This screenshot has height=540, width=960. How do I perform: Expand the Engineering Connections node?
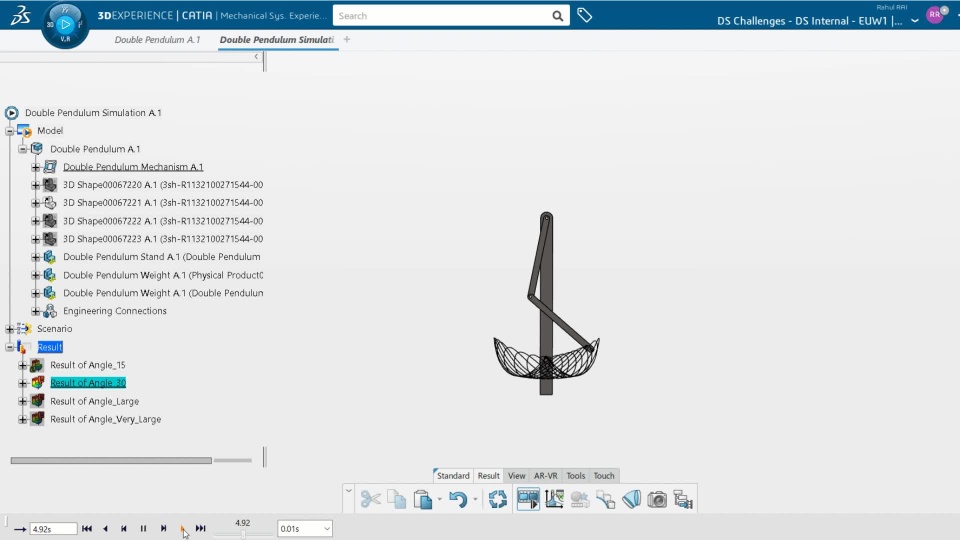[36, 311]
